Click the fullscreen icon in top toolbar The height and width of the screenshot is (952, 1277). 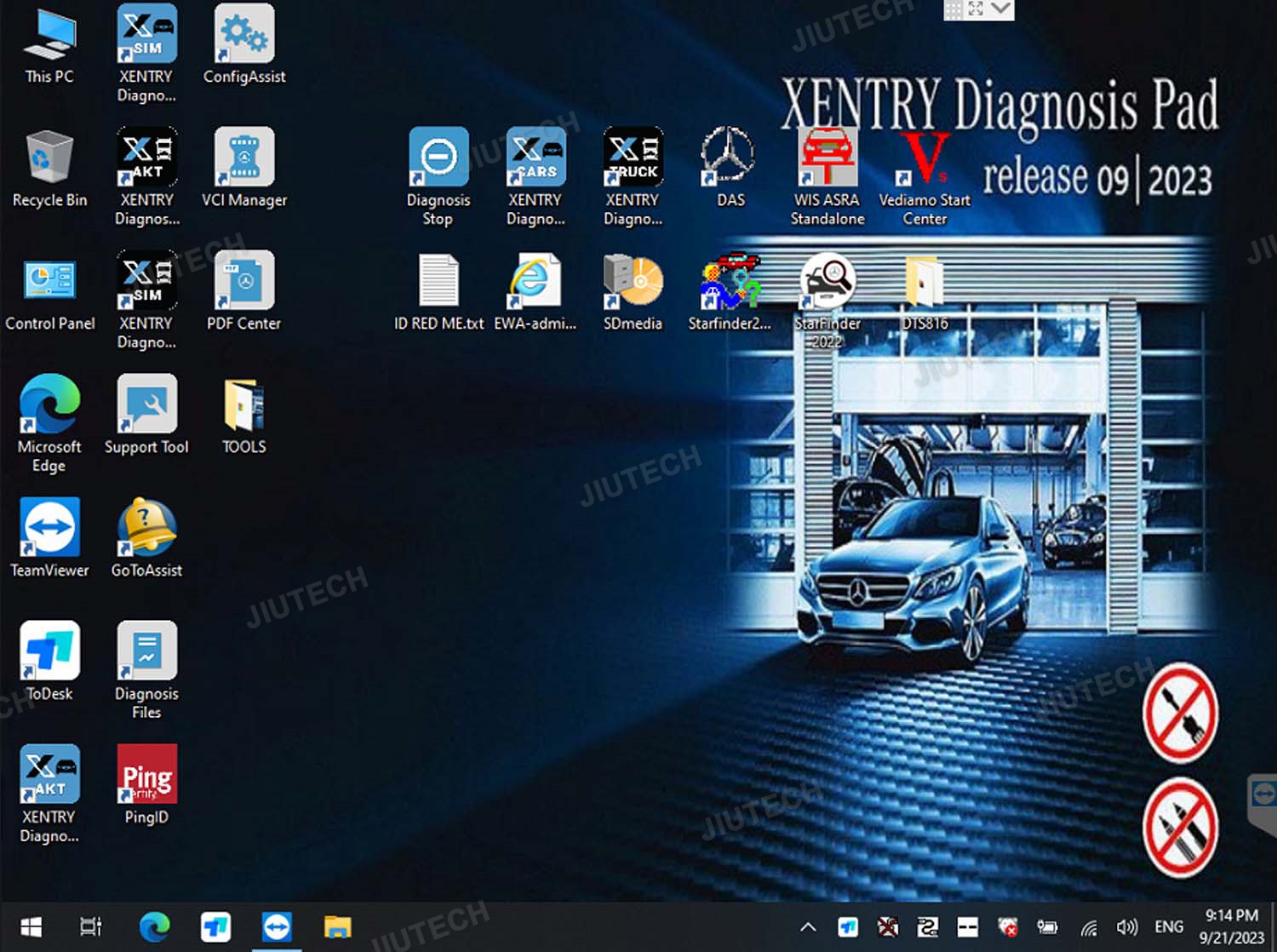coord(976,9)
